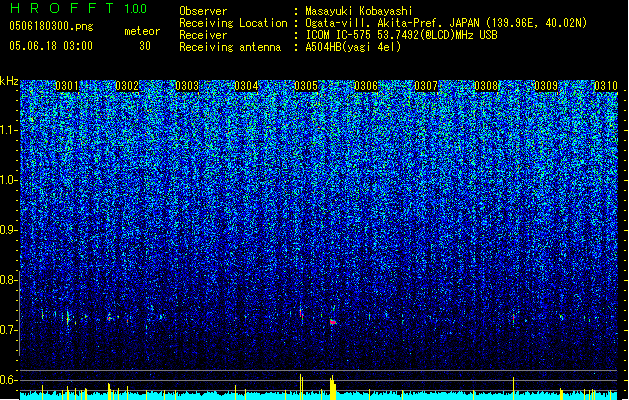Image resolution: width=629 pixels, height=400 pixels.
Task: Click the 0301 time marker
Action: [67, 86]
